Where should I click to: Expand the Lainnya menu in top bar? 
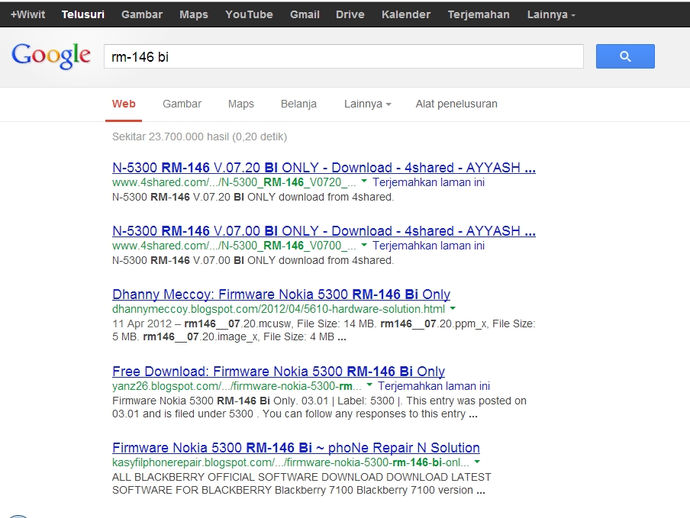tap(551, 15)
